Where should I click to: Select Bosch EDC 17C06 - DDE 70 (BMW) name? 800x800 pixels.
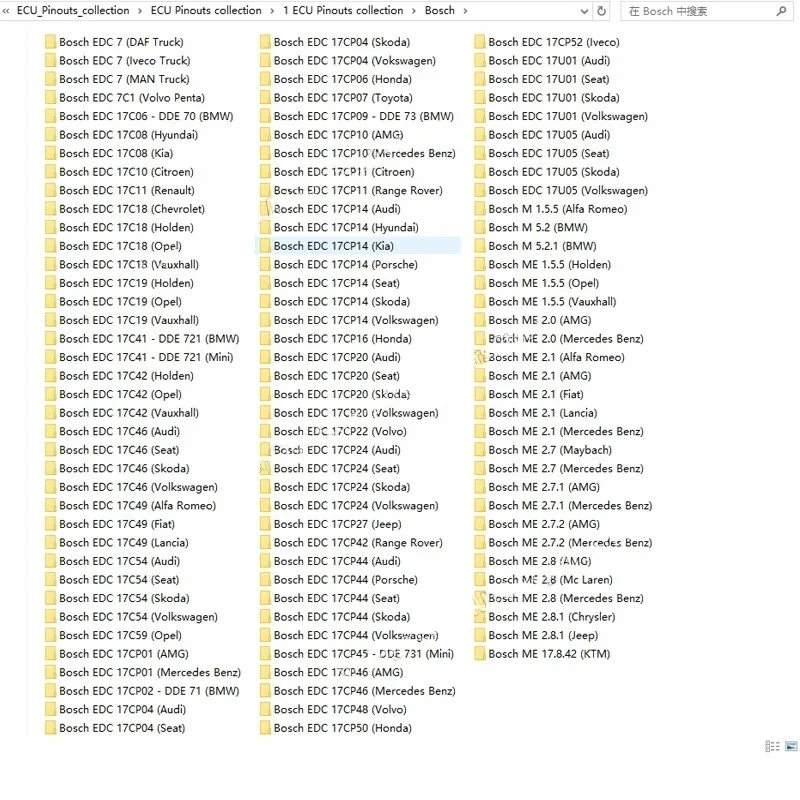pos(146,116)
